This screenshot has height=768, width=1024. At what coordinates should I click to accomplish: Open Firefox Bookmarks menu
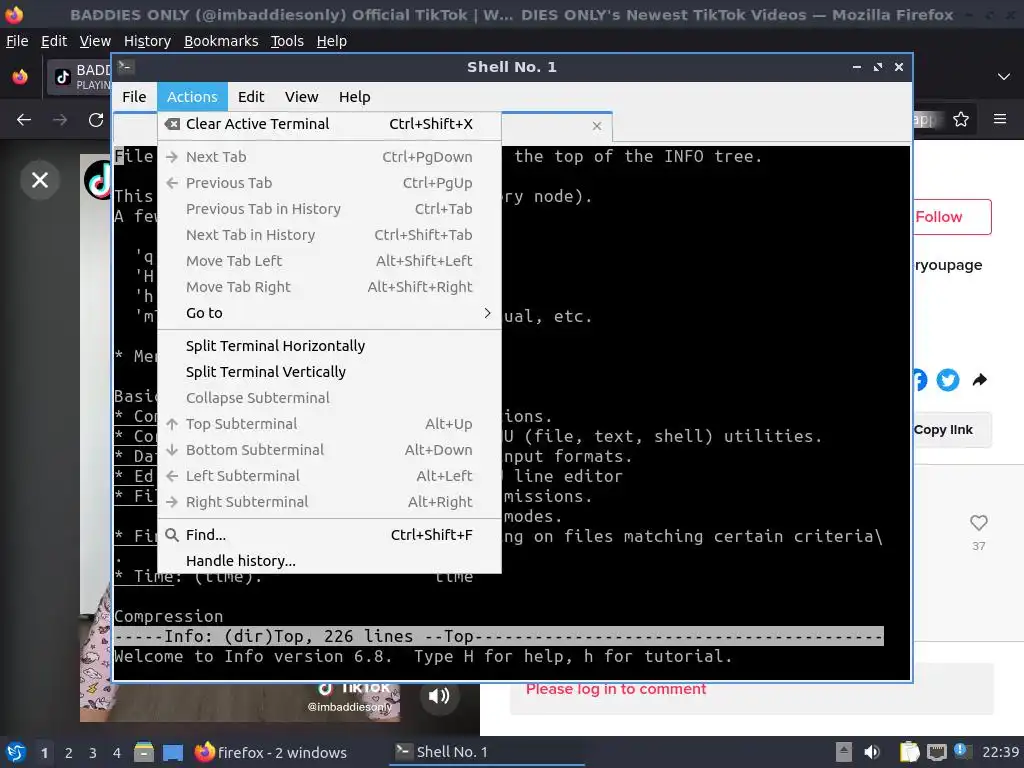[221, 41]
